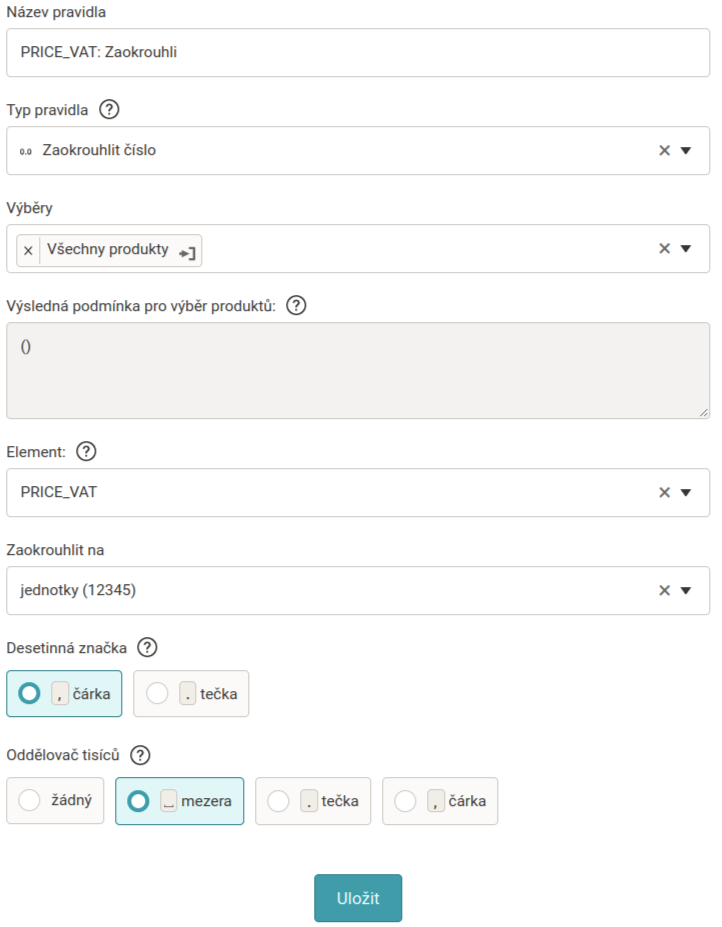
Task: Click help icon beside Výsledná podmínka label
Action: click(x=296, y=305)
